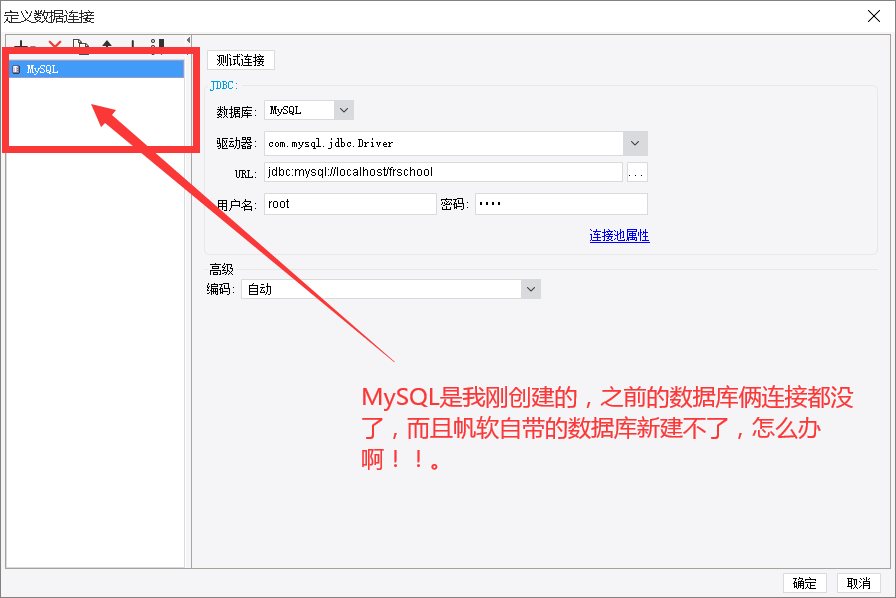Click the 测试连接 test connection button
This screenshot has height=598, width=896.
tap(241, 60)
